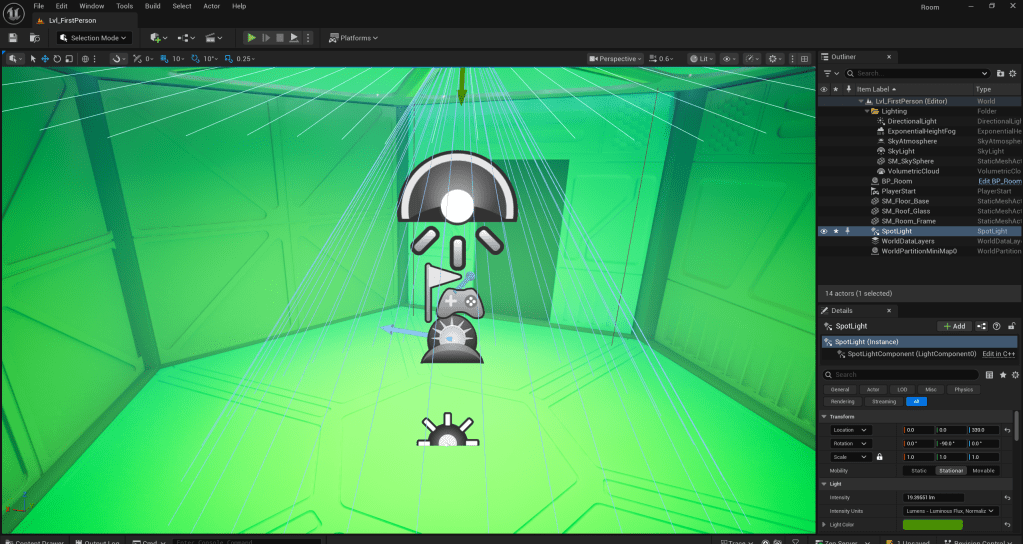Toggle visibility eye for SpotLight actor

(824, 231)
